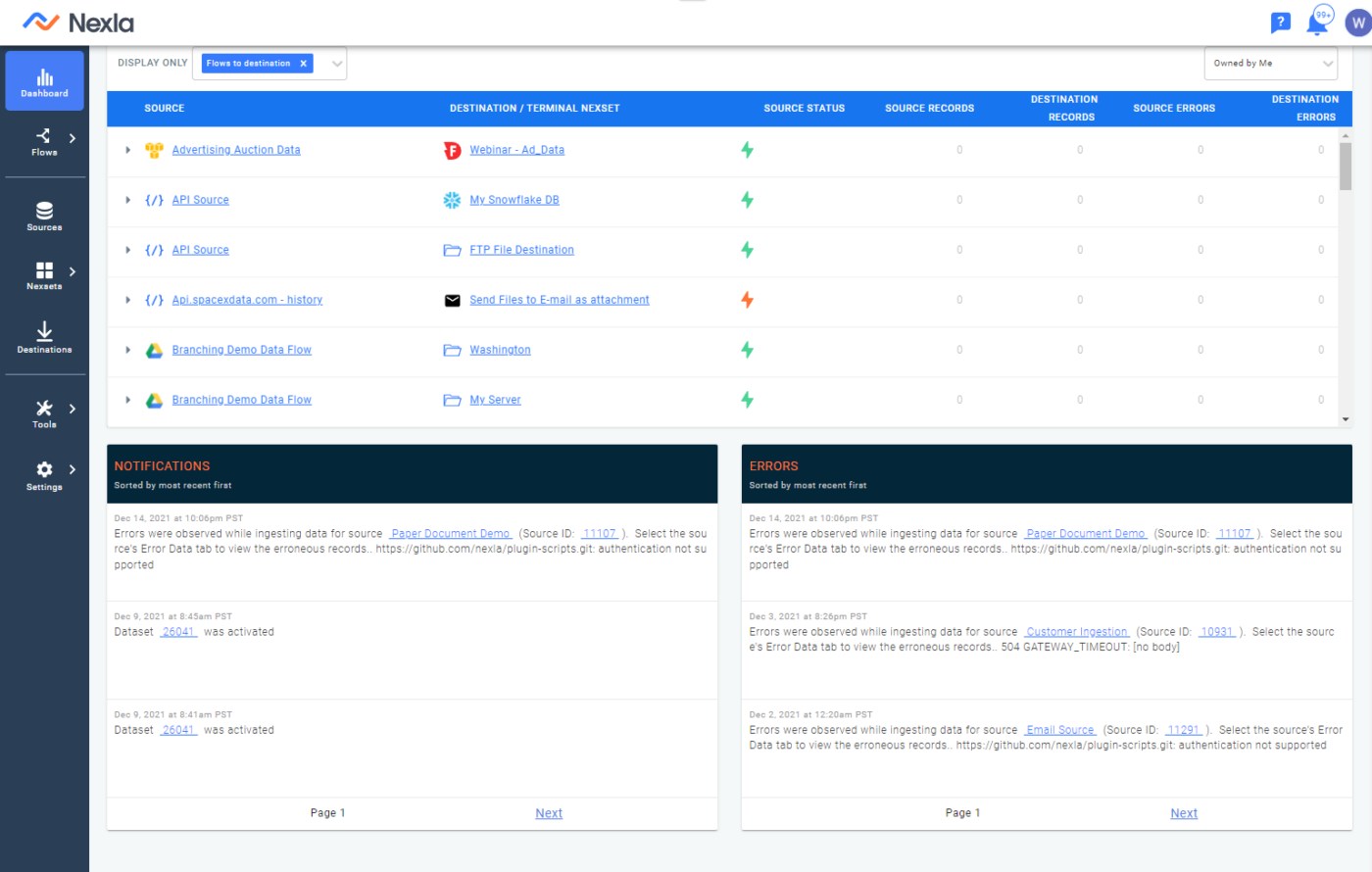Open the help question-mark icon
This screenshot has width=1372, height=872.
tap(1280, 22)
